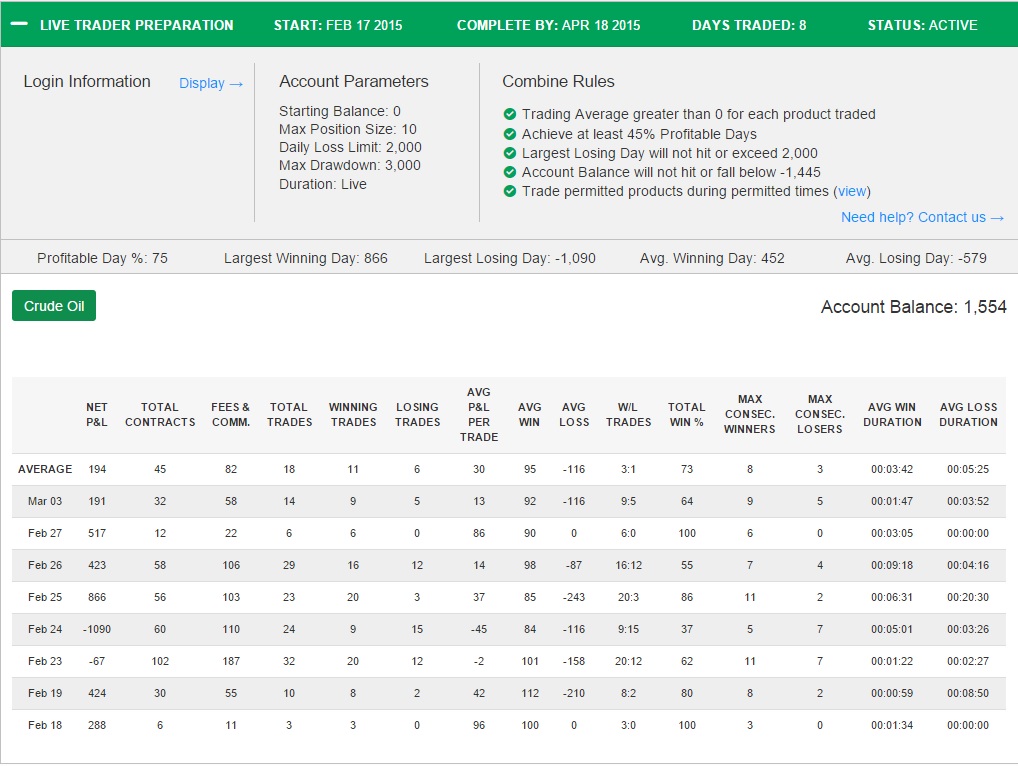Follow the Need help? Contact us link

click(923, 217)
